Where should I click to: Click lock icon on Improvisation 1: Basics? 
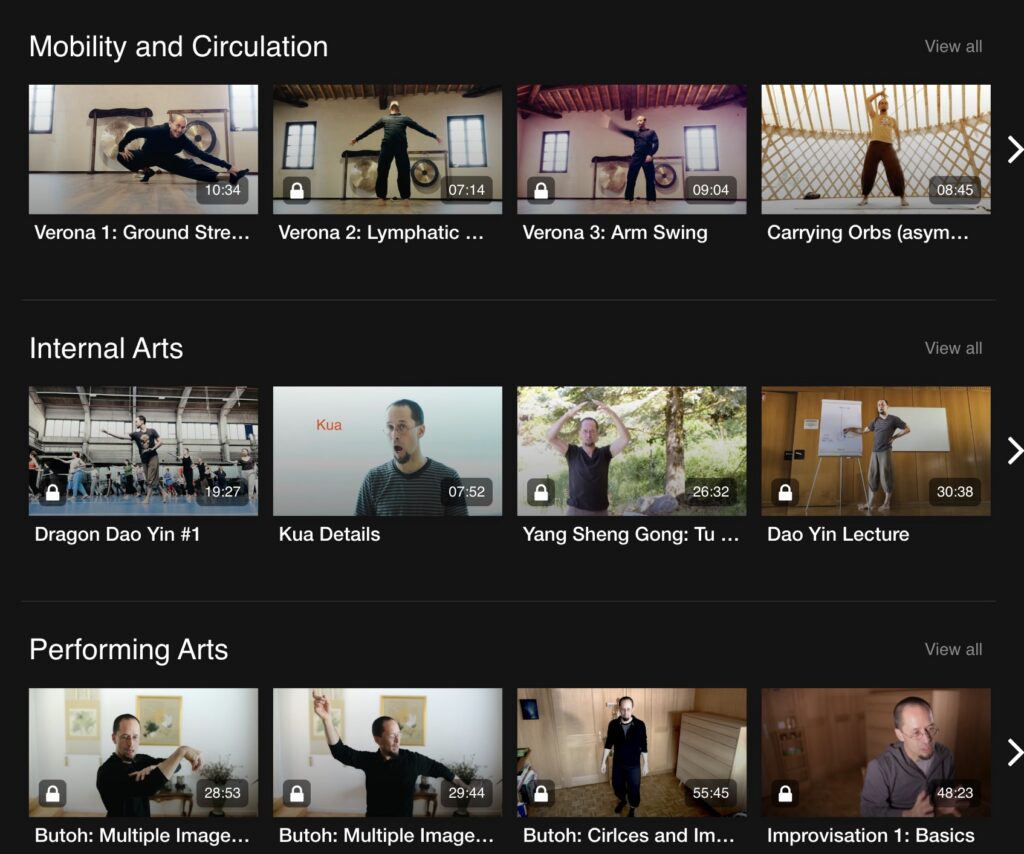(x=785, y=794)
